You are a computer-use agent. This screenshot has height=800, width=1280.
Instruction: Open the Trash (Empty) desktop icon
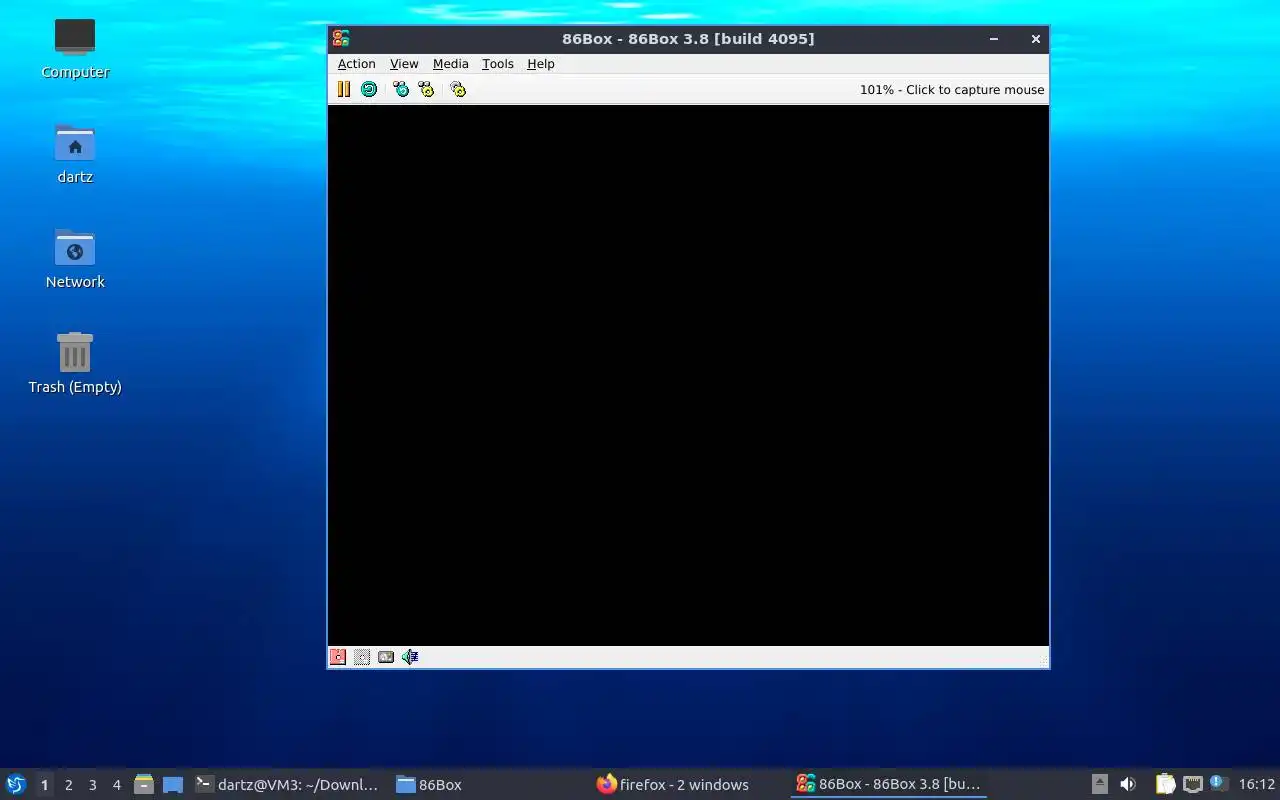click(75, 363)
